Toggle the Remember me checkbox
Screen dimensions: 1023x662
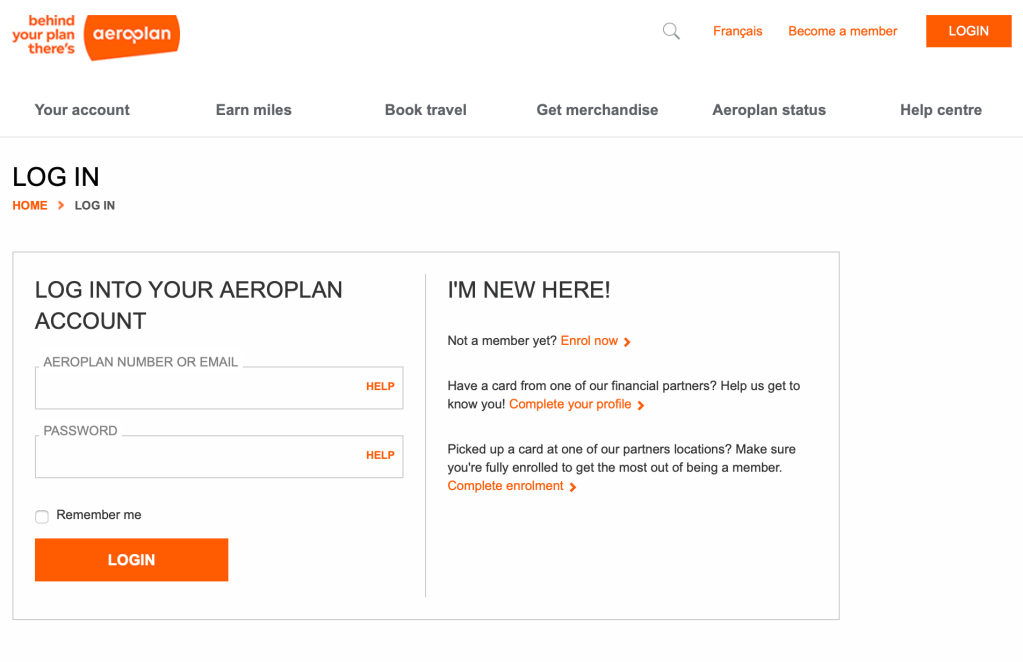point(42,516)
